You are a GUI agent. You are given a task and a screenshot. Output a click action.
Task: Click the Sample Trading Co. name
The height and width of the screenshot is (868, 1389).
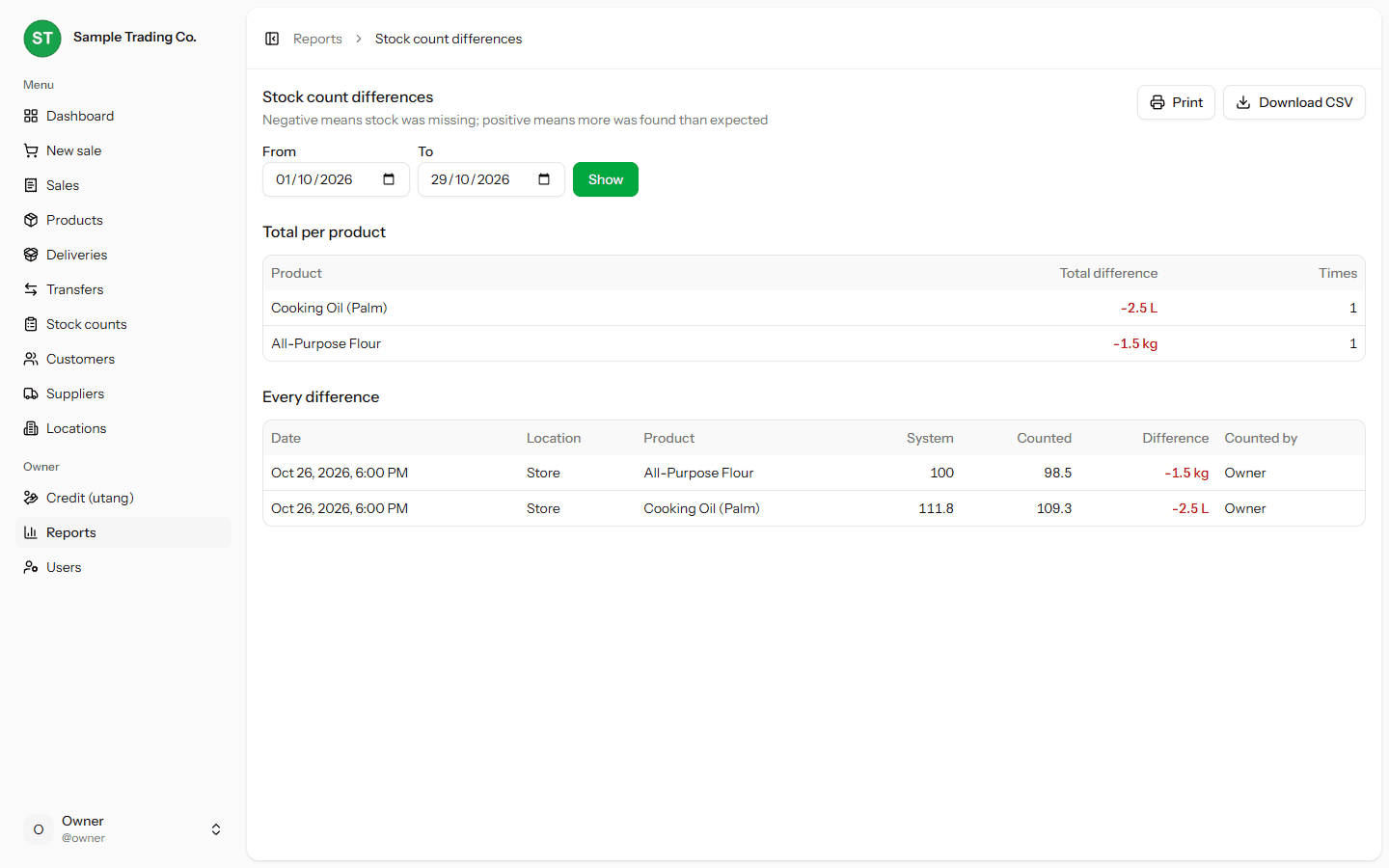point(135,37)
